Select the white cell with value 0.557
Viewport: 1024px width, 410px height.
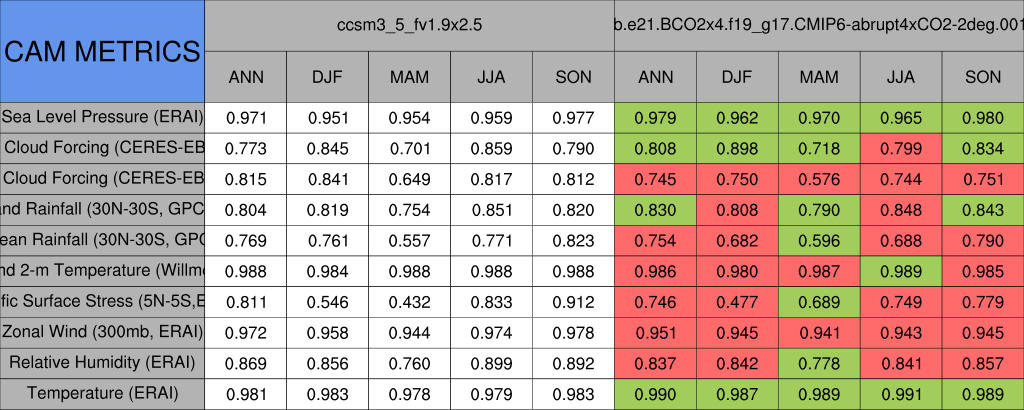pyautogui.click(x=409, y=240)
